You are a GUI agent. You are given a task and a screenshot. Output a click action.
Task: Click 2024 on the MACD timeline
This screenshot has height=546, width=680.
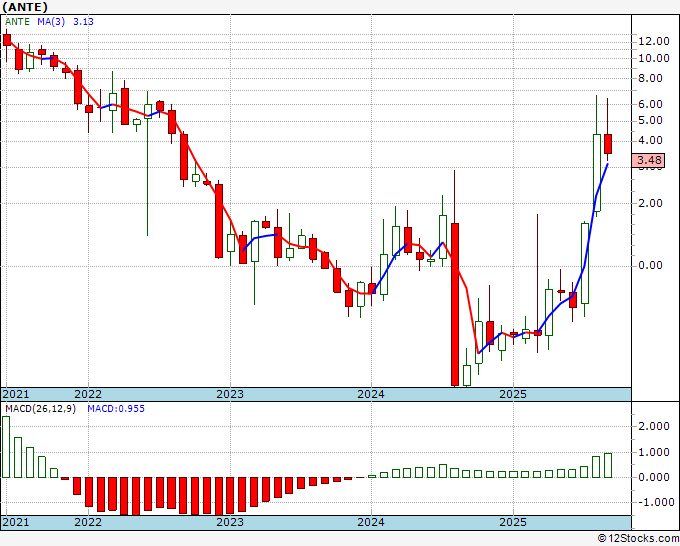[x=371, y=522]
